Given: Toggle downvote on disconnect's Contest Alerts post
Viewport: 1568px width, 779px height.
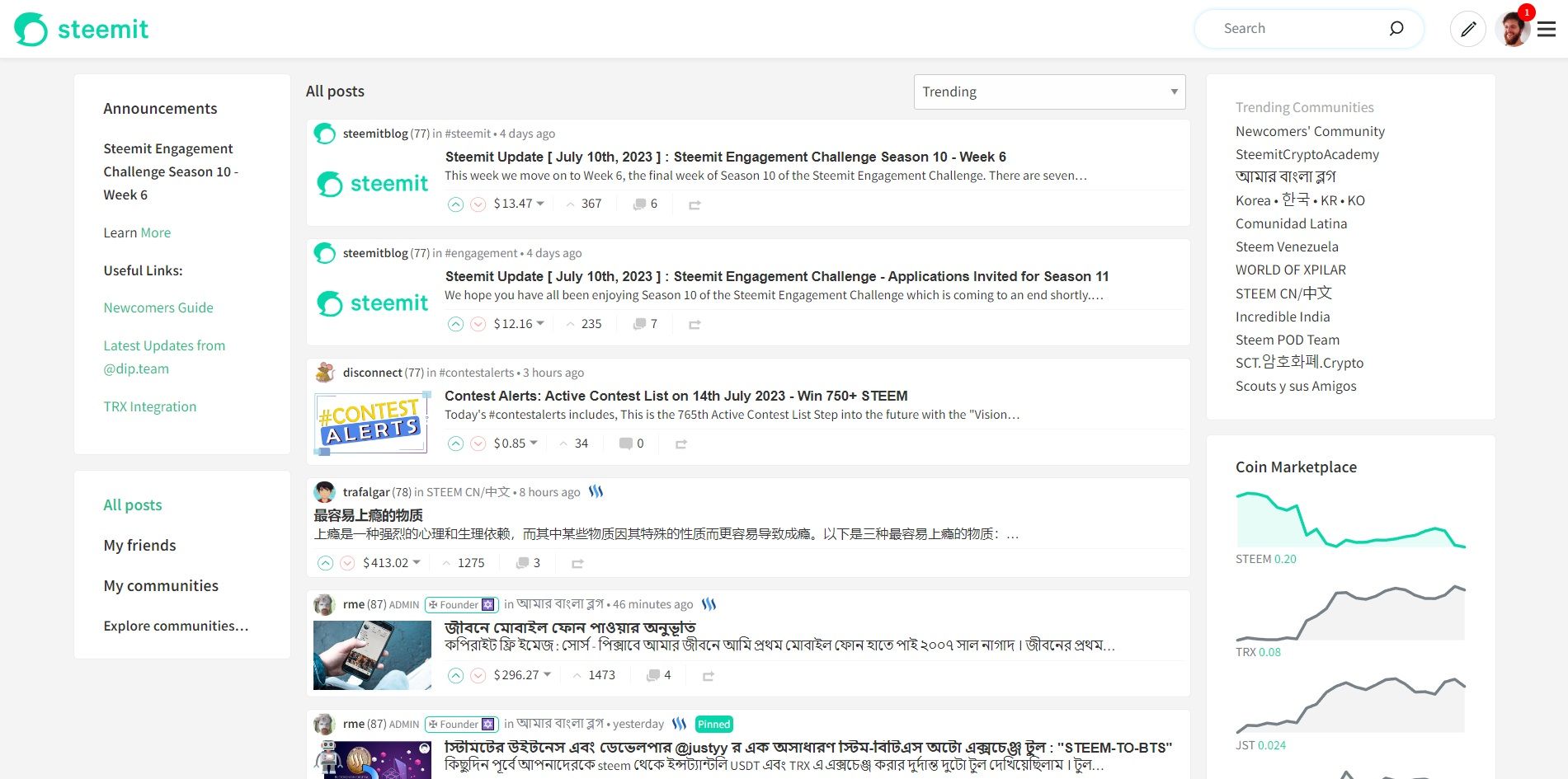Looking at the screenshot, I should [x=478, y=443].
